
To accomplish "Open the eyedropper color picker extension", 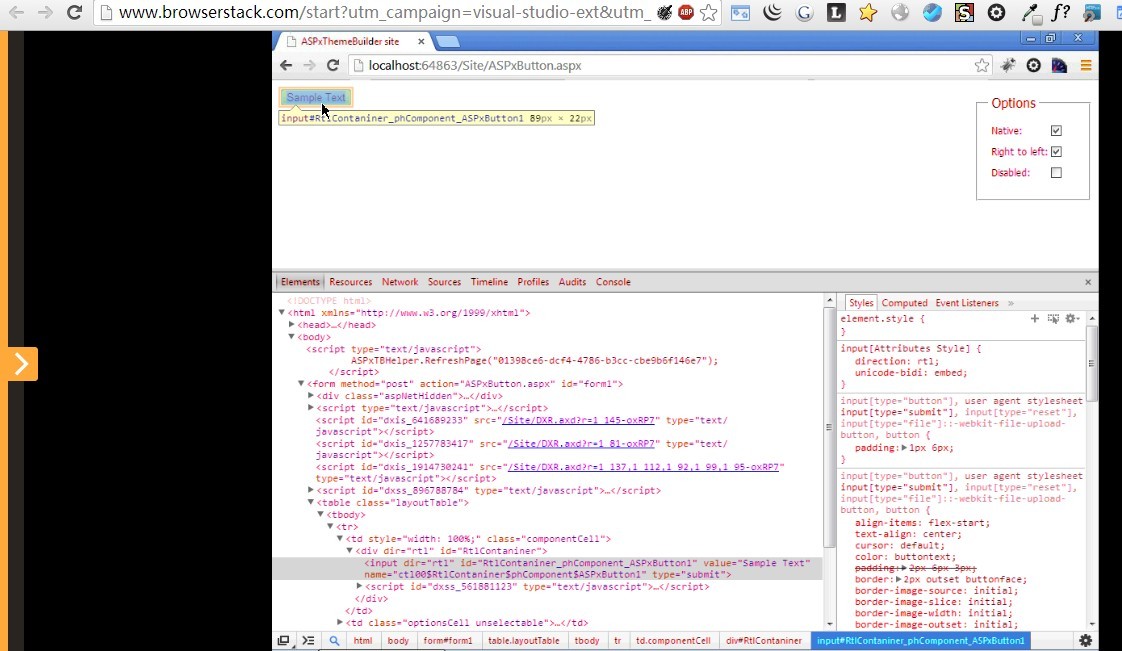I will 1030,13.
